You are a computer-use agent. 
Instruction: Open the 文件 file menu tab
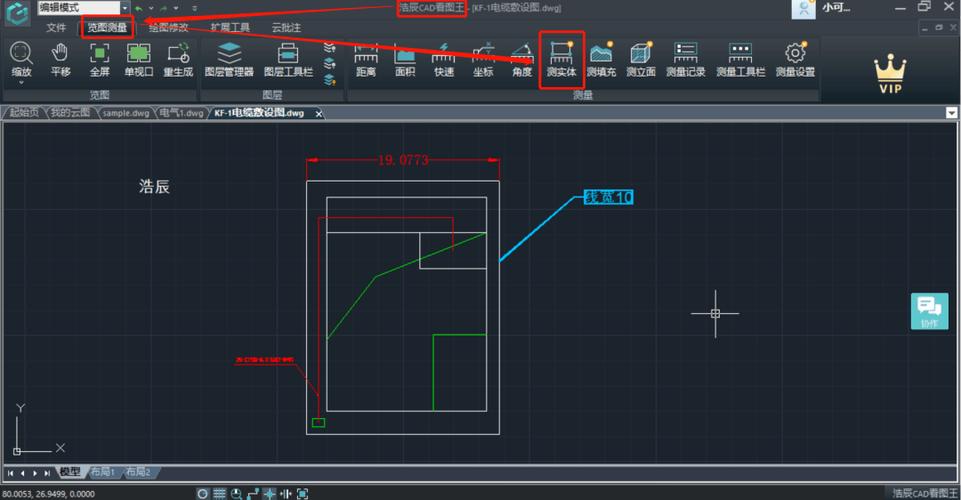coord(56,28)
